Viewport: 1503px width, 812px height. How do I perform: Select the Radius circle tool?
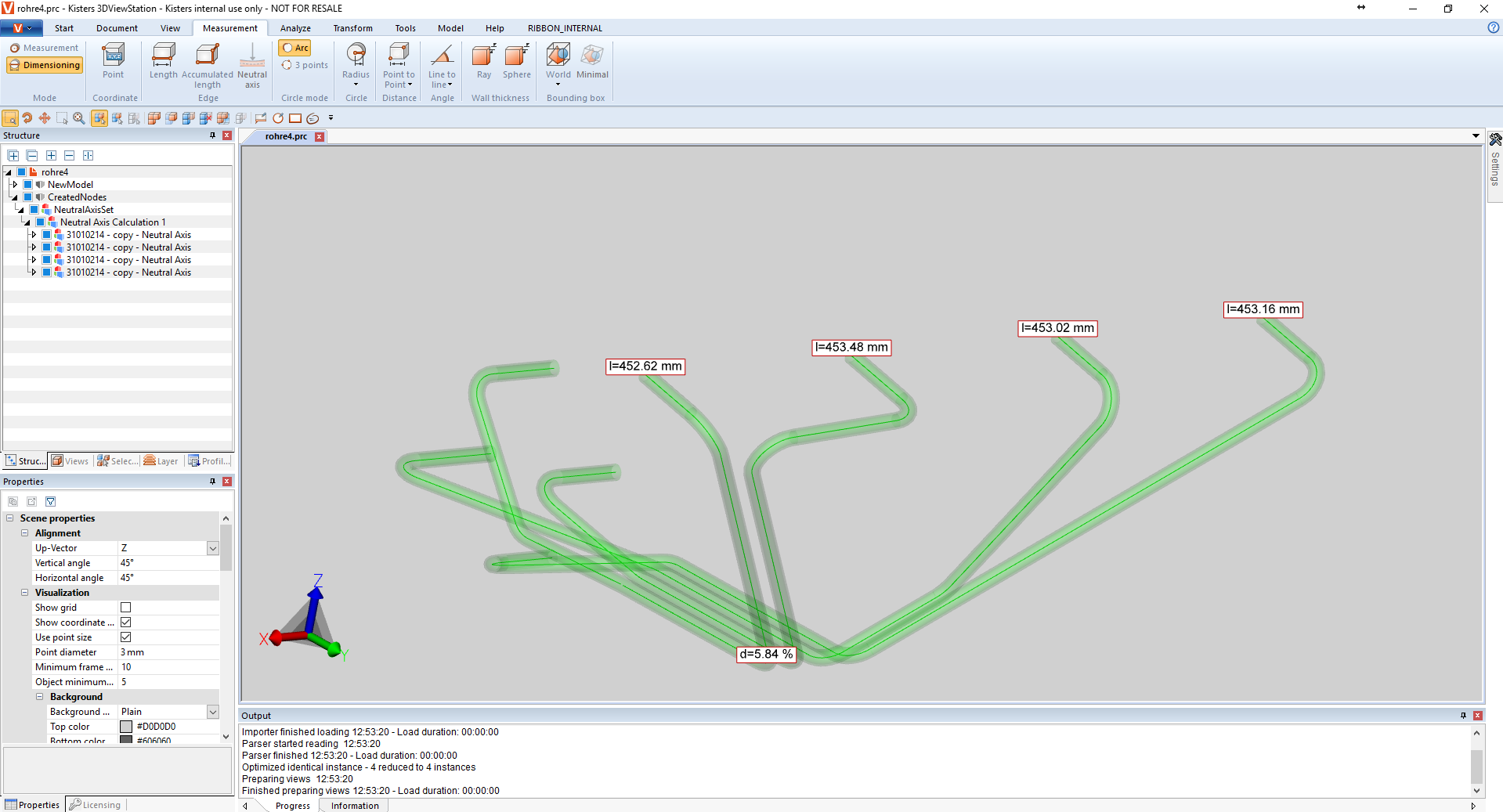(356, 66)
